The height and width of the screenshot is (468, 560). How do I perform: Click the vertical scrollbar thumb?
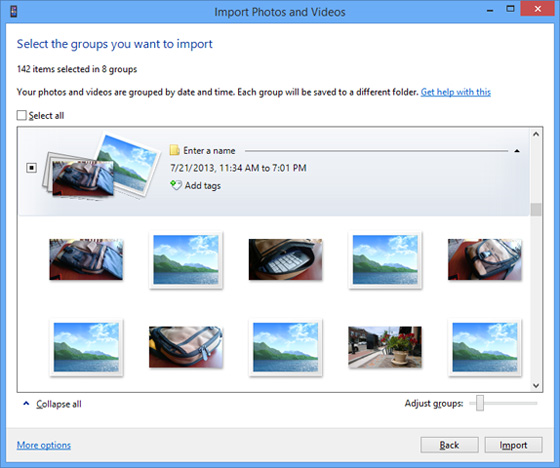tap(536, 209)
